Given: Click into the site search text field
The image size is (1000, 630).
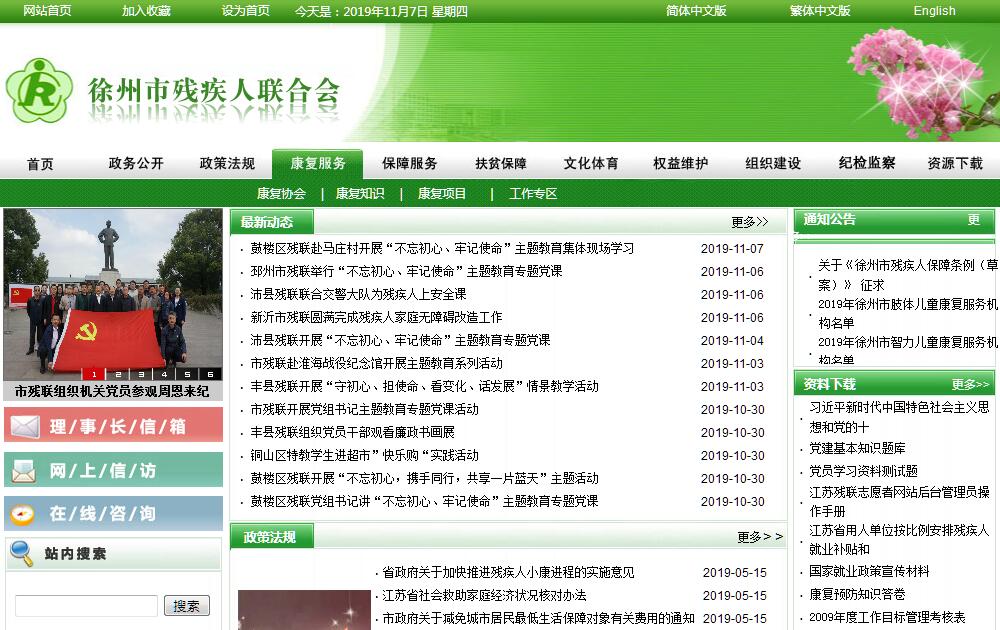Looking at the screenshot, I should click(86, 606).
